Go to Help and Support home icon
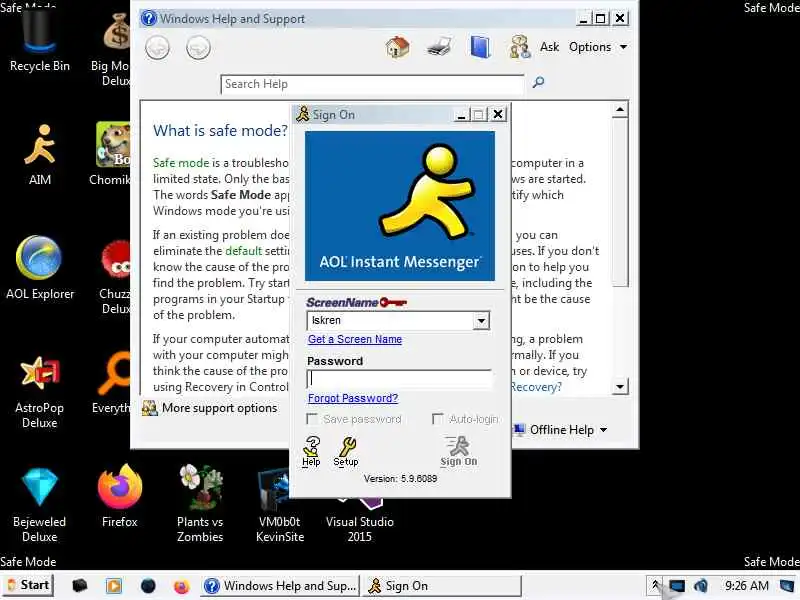The height and width of the screenshot is (600, 800). [x=397, y=47]
